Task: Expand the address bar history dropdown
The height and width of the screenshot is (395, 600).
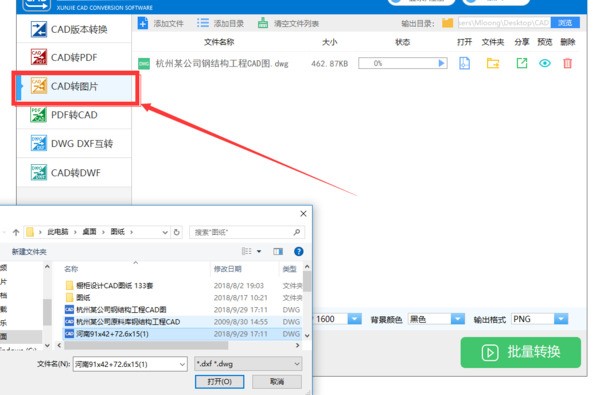Action: 165,232
